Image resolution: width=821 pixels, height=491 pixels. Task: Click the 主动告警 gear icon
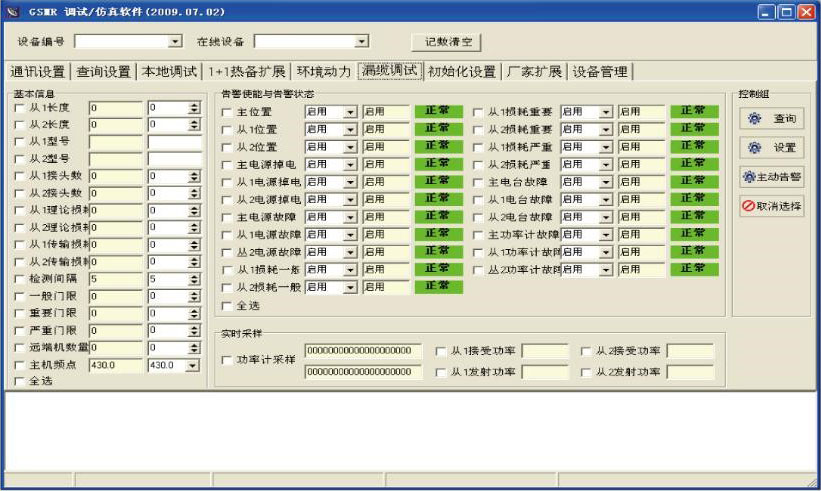pos(748,177)
